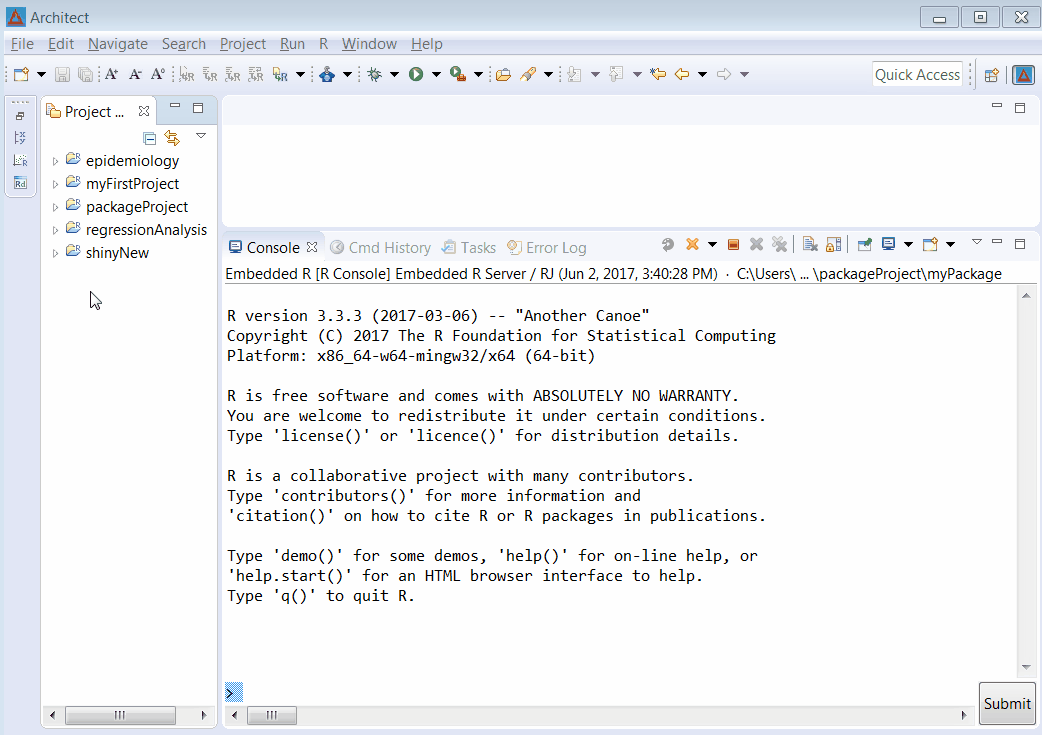Screen dimensions: 1042x735
Task: Click the Open Type folder toolbar icon
Action: coord(504,74)
